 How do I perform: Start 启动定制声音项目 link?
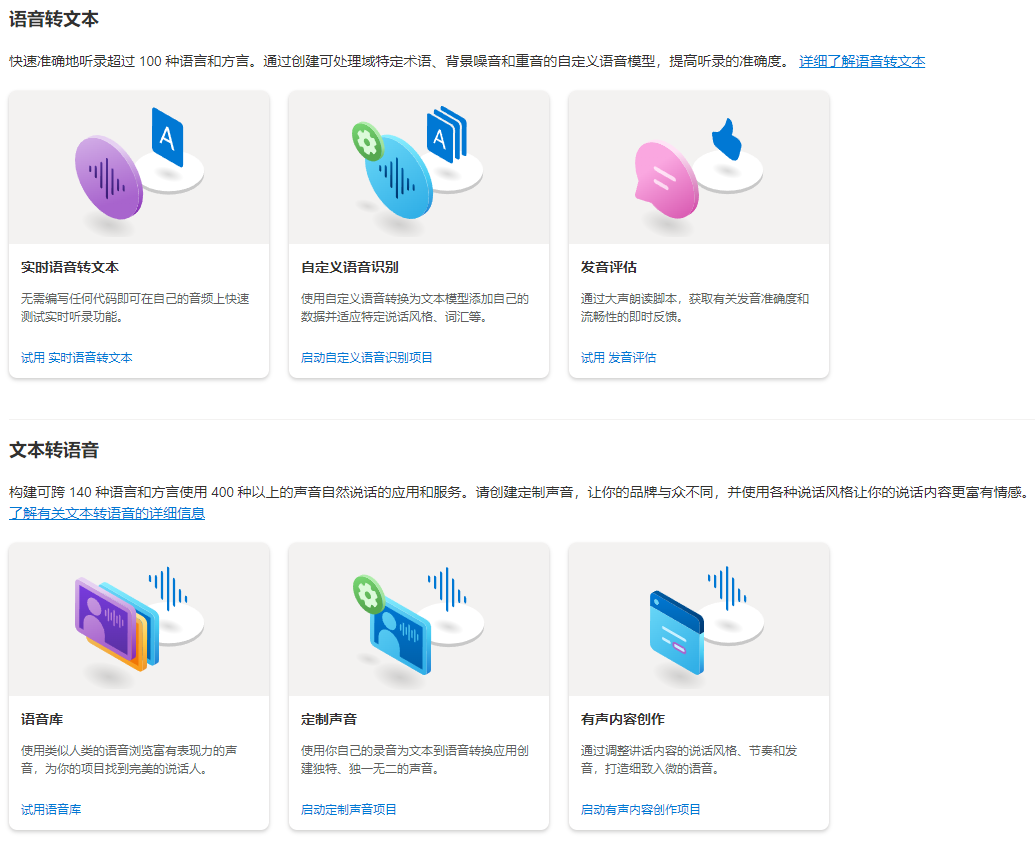349,809
